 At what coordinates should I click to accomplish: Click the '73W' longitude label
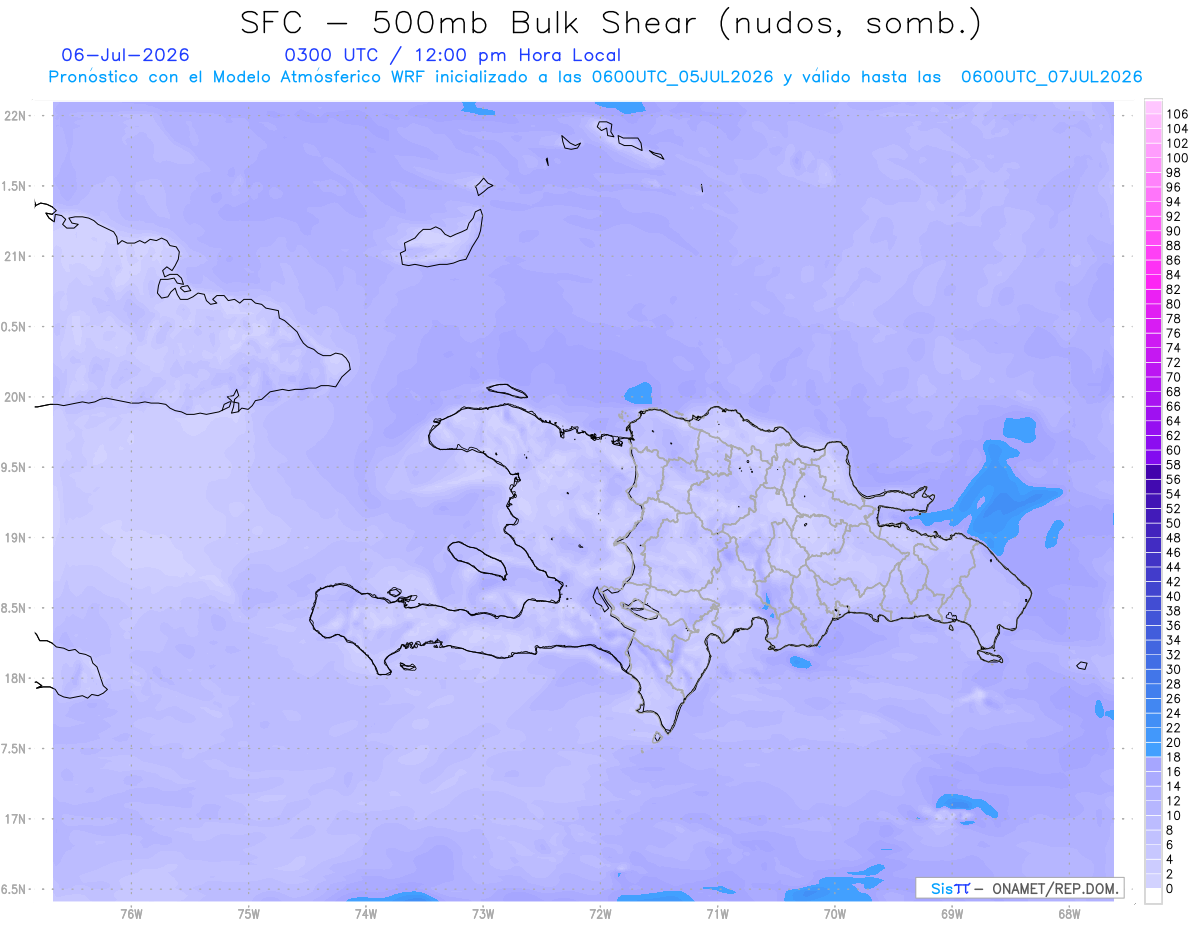[483, 914]
